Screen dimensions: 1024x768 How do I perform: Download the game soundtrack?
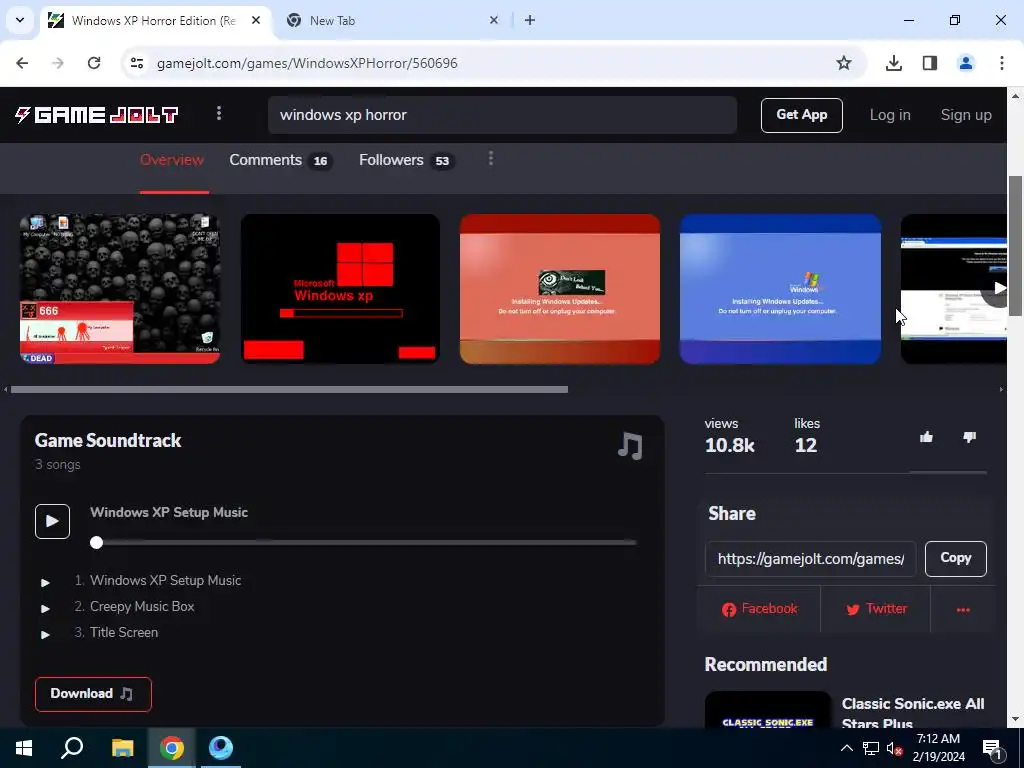click(93, 694)
